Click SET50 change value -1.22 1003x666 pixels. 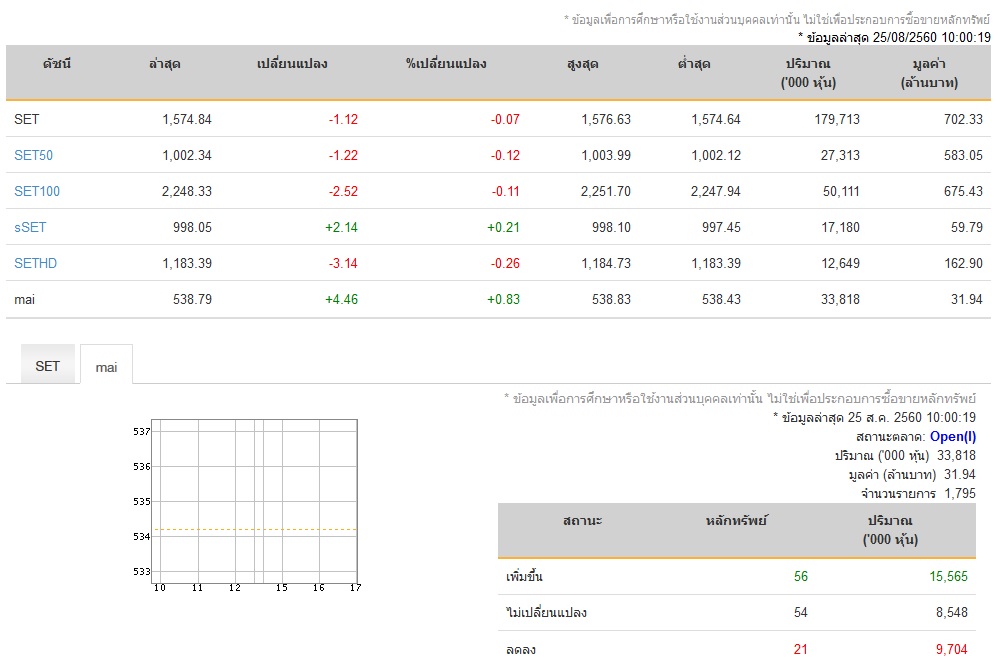pos(344,155)
